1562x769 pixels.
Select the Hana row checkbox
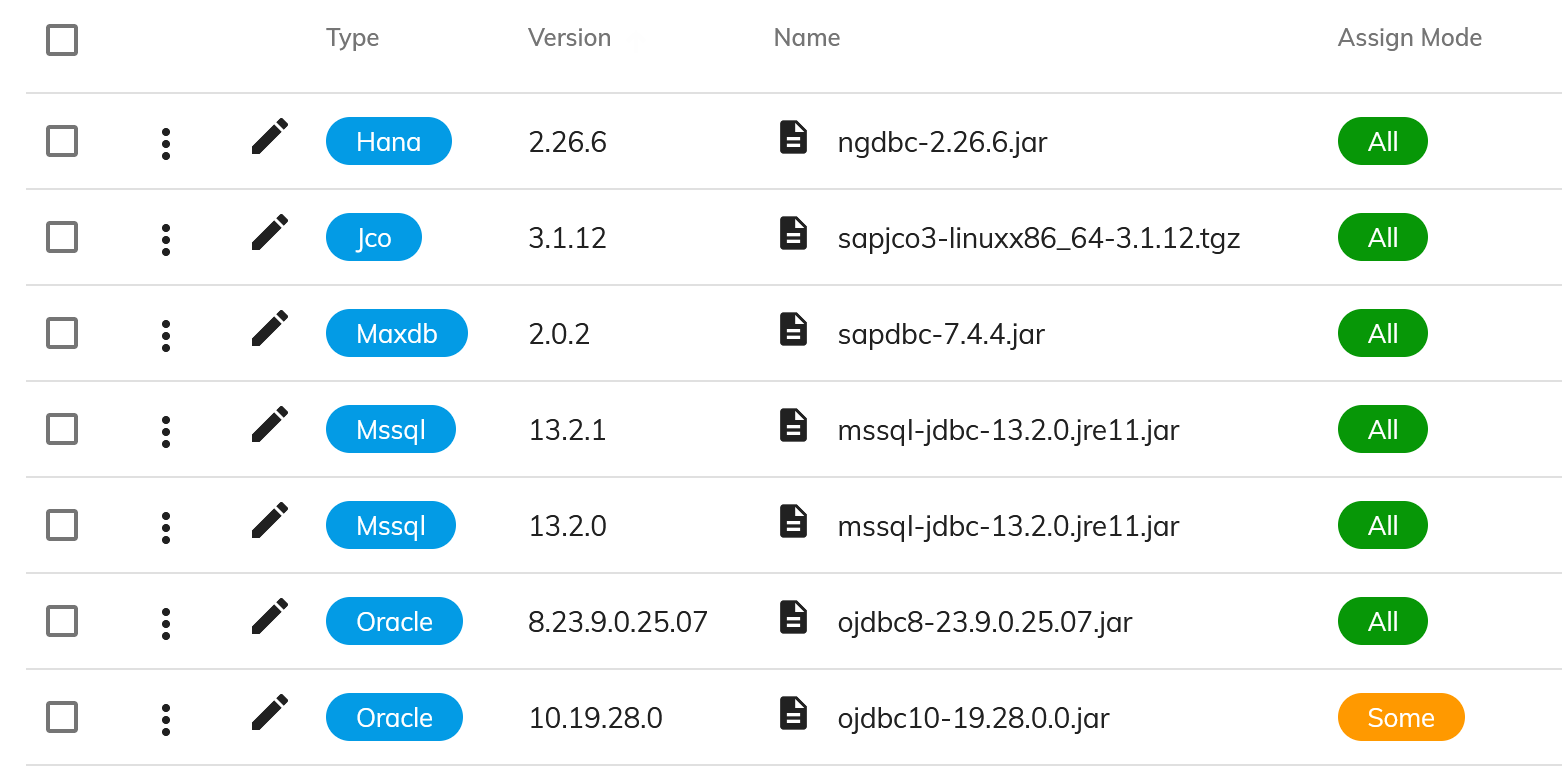click(x=62, y=141)
